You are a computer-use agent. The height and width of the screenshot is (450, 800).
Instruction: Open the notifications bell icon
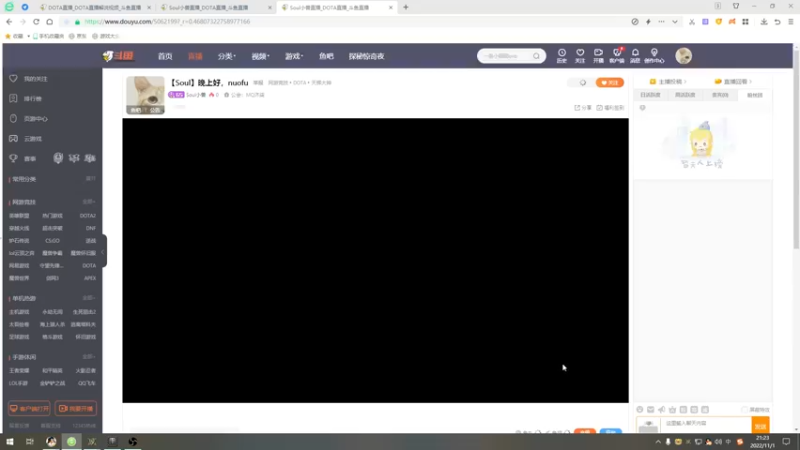coord(635,55)
